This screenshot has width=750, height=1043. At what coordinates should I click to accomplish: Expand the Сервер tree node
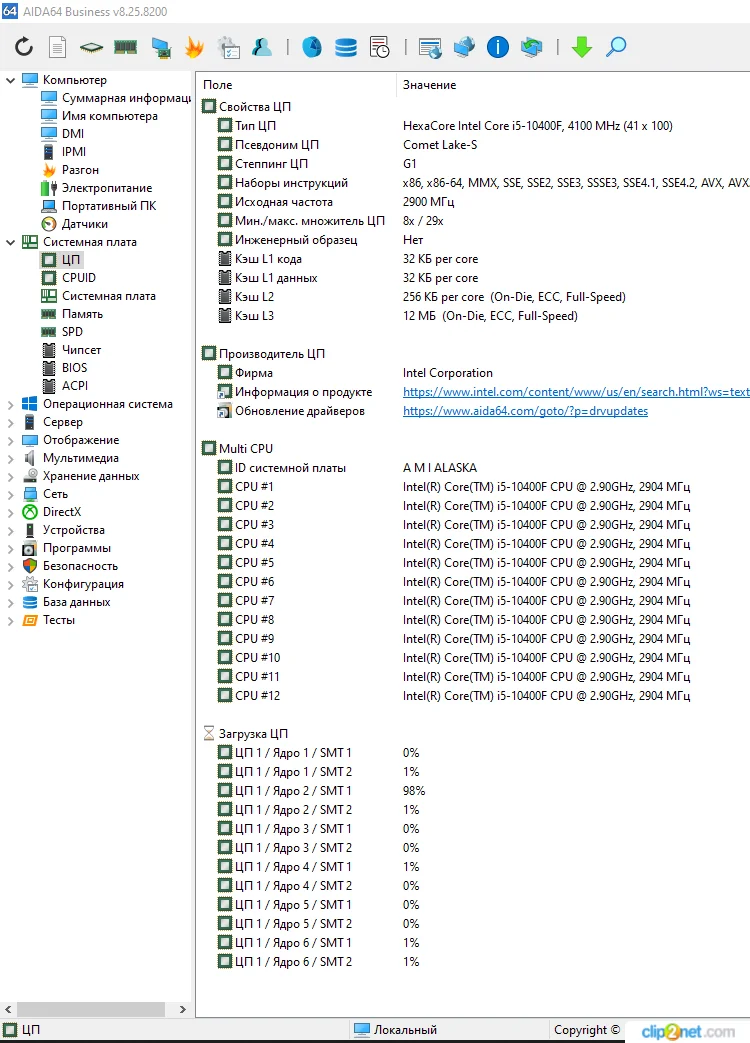tap(10, 422)
